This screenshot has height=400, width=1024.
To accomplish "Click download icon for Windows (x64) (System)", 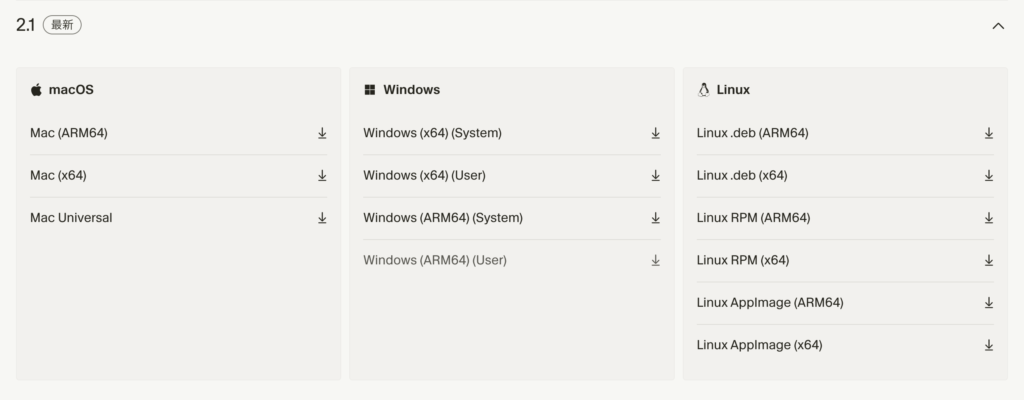I will (656, 133).
